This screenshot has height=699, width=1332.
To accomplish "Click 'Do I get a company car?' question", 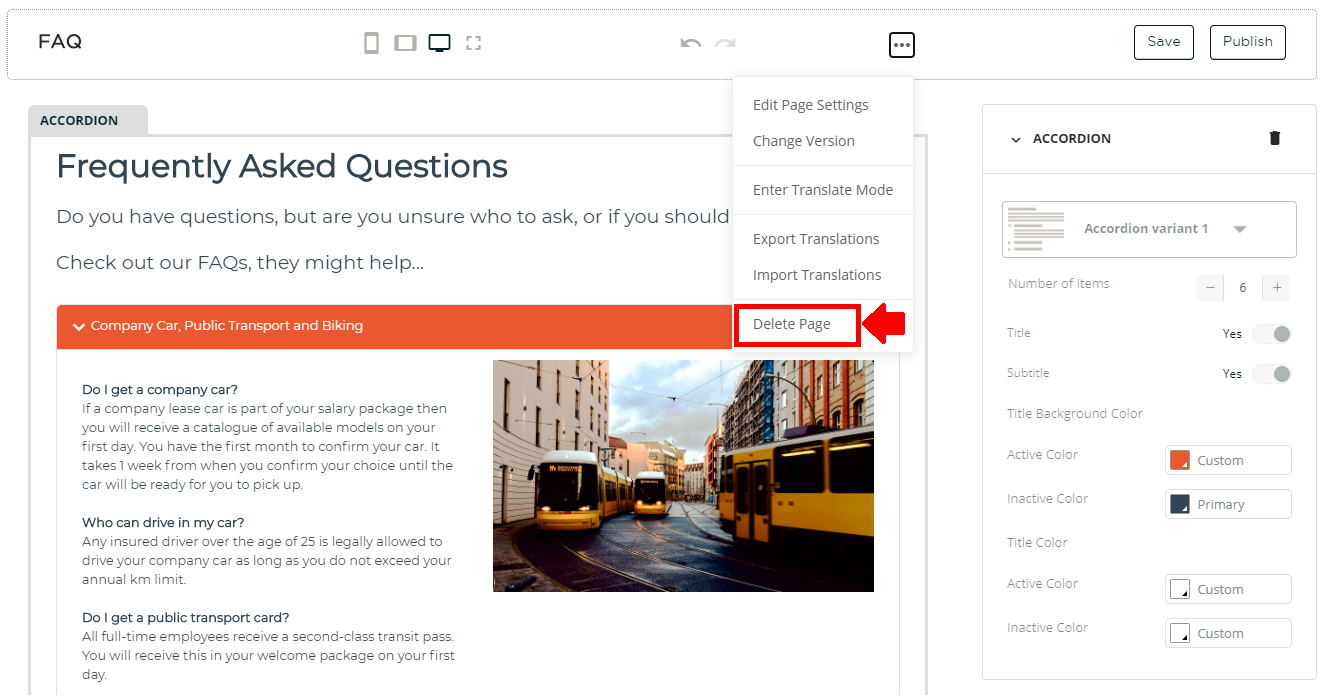I will pyautogui.click(x=160, y=390).
